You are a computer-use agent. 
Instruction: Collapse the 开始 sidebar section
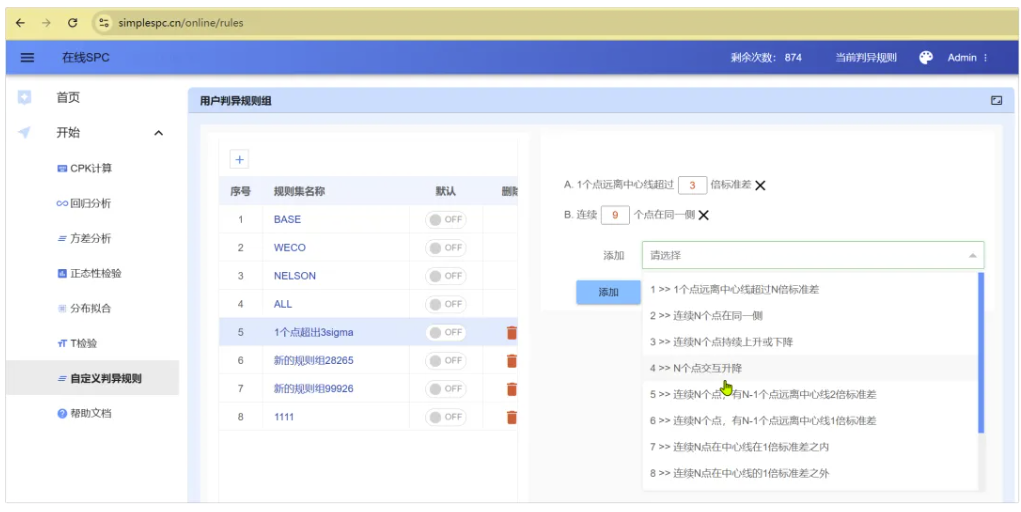coord(158,133)
